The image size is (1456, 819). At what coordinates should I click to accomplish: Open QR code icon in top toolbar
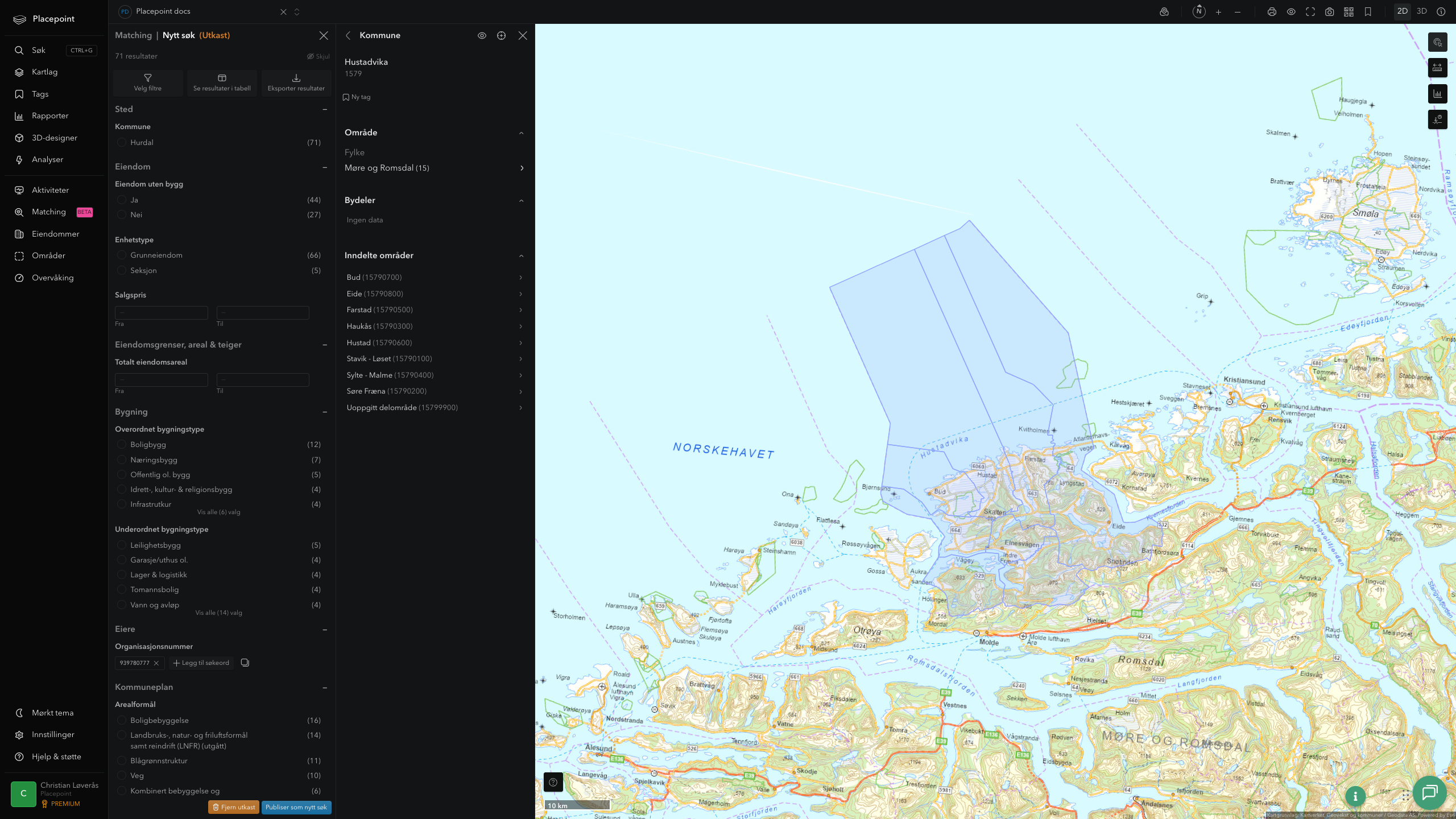coord(1349,12)
